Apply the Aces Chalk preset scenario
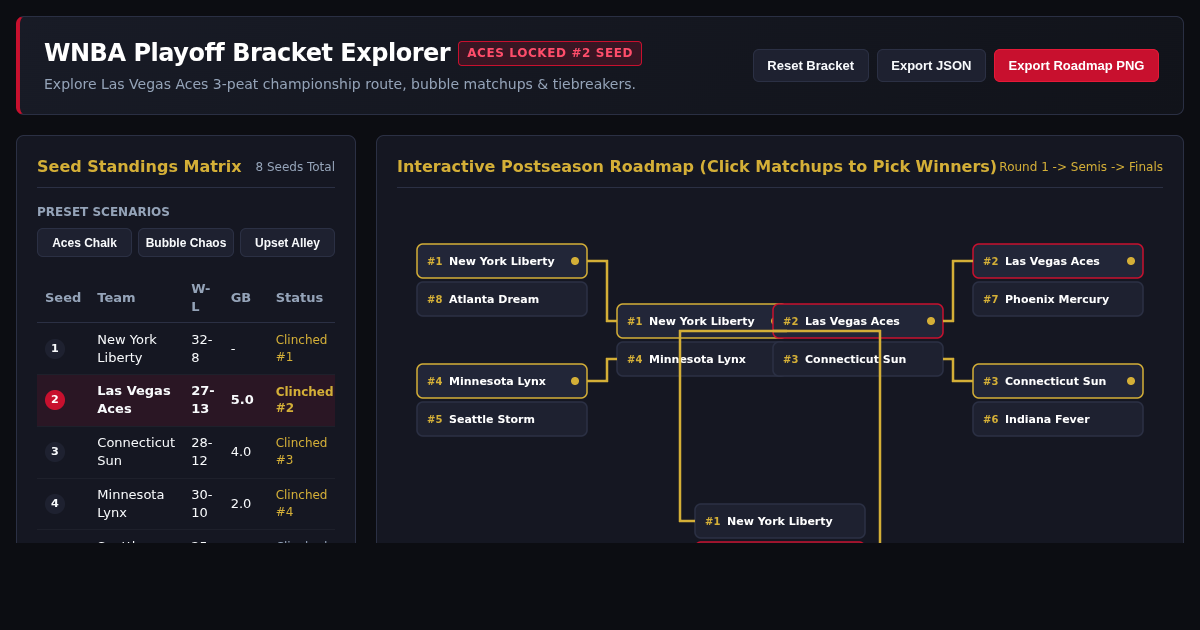The width and height of the screenshot is (1200, 630). [84, 243]
